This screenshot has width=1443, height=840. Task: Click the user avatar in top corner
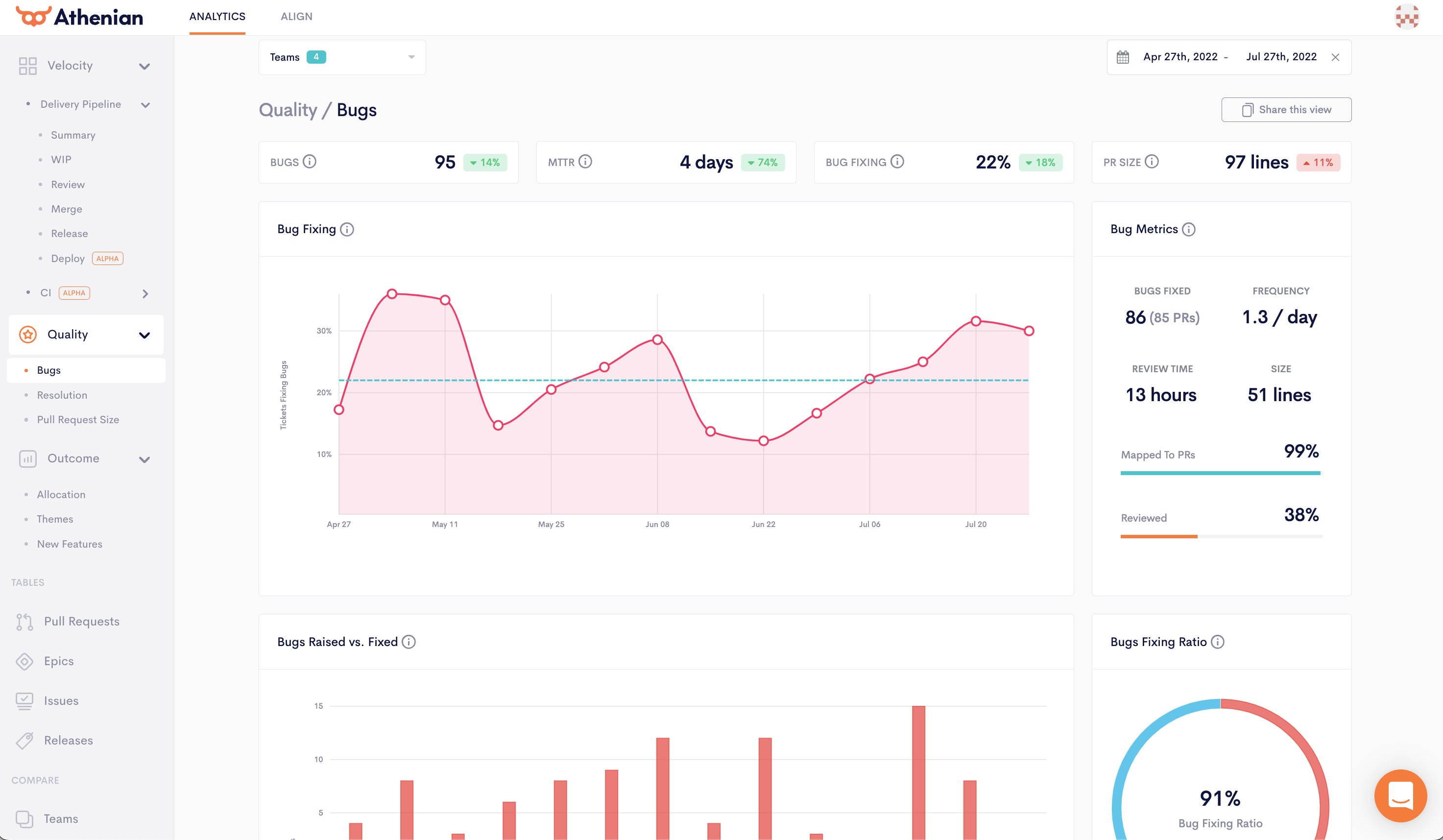pyautogui.click(x=1406, y=17)
